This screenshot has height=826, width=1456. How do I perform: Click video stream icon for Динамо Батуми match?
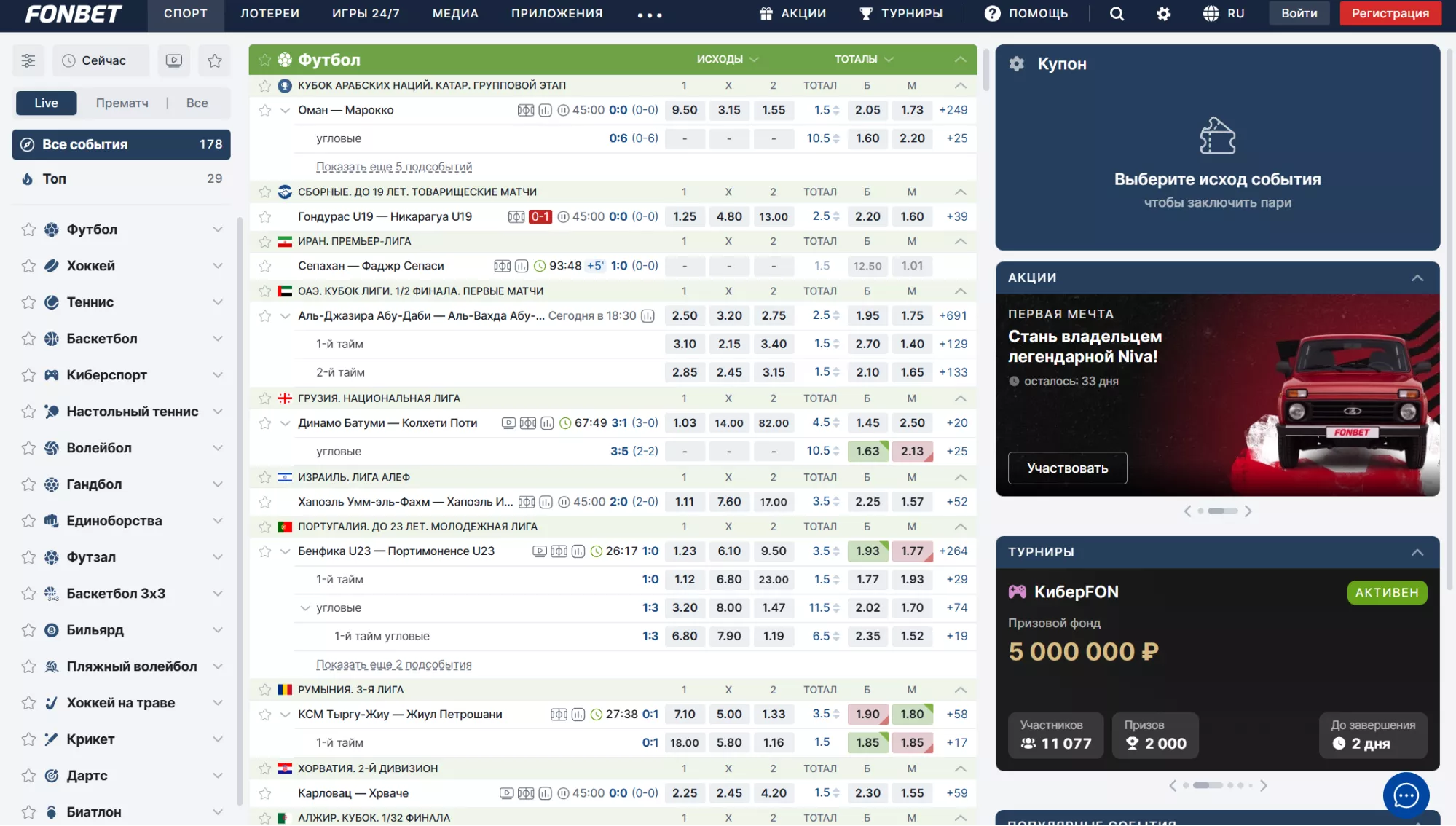tap(508, 423)
